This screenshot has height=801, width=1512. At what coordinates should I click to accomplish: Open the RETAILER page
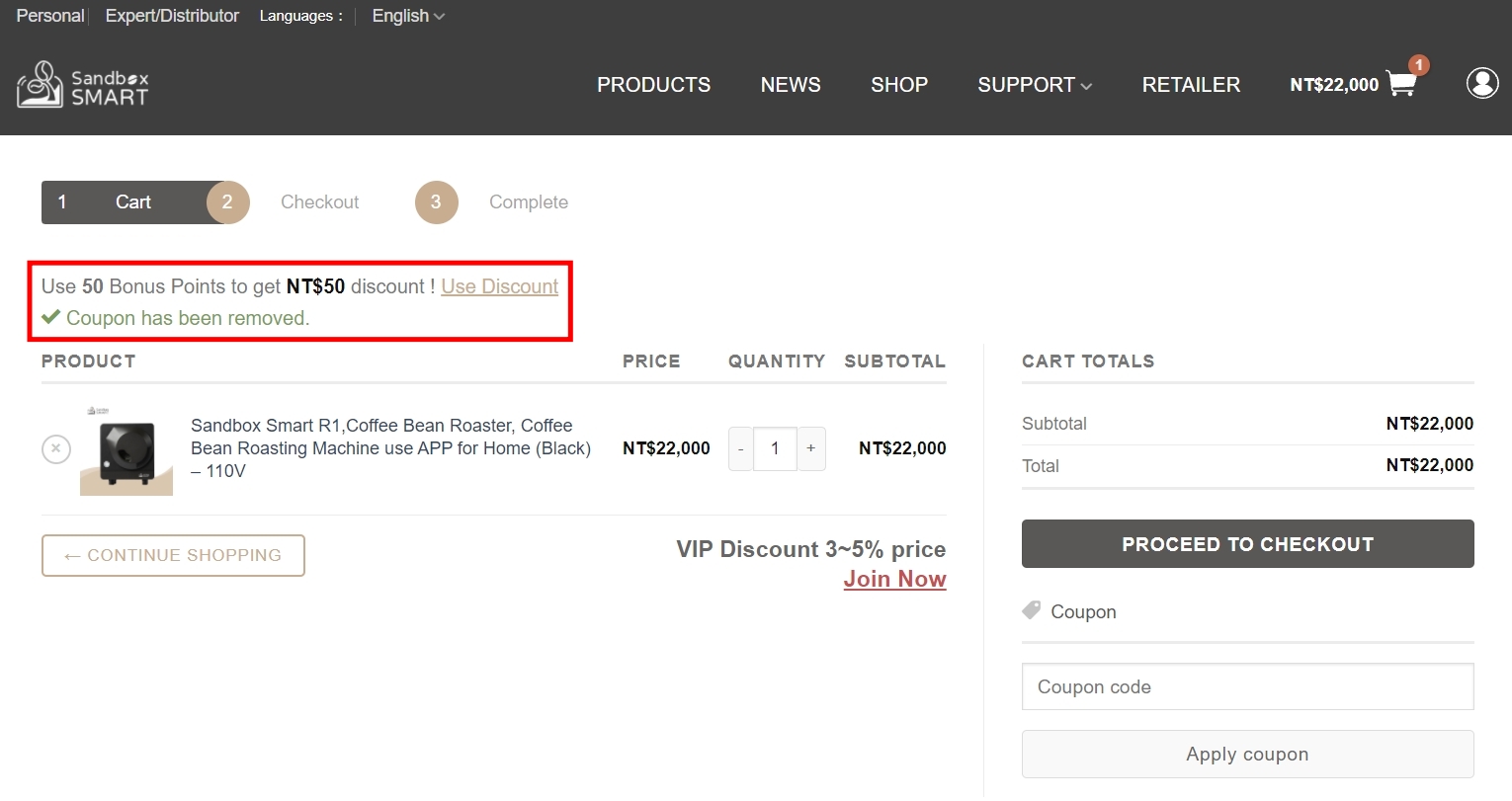click(1191, 85)
